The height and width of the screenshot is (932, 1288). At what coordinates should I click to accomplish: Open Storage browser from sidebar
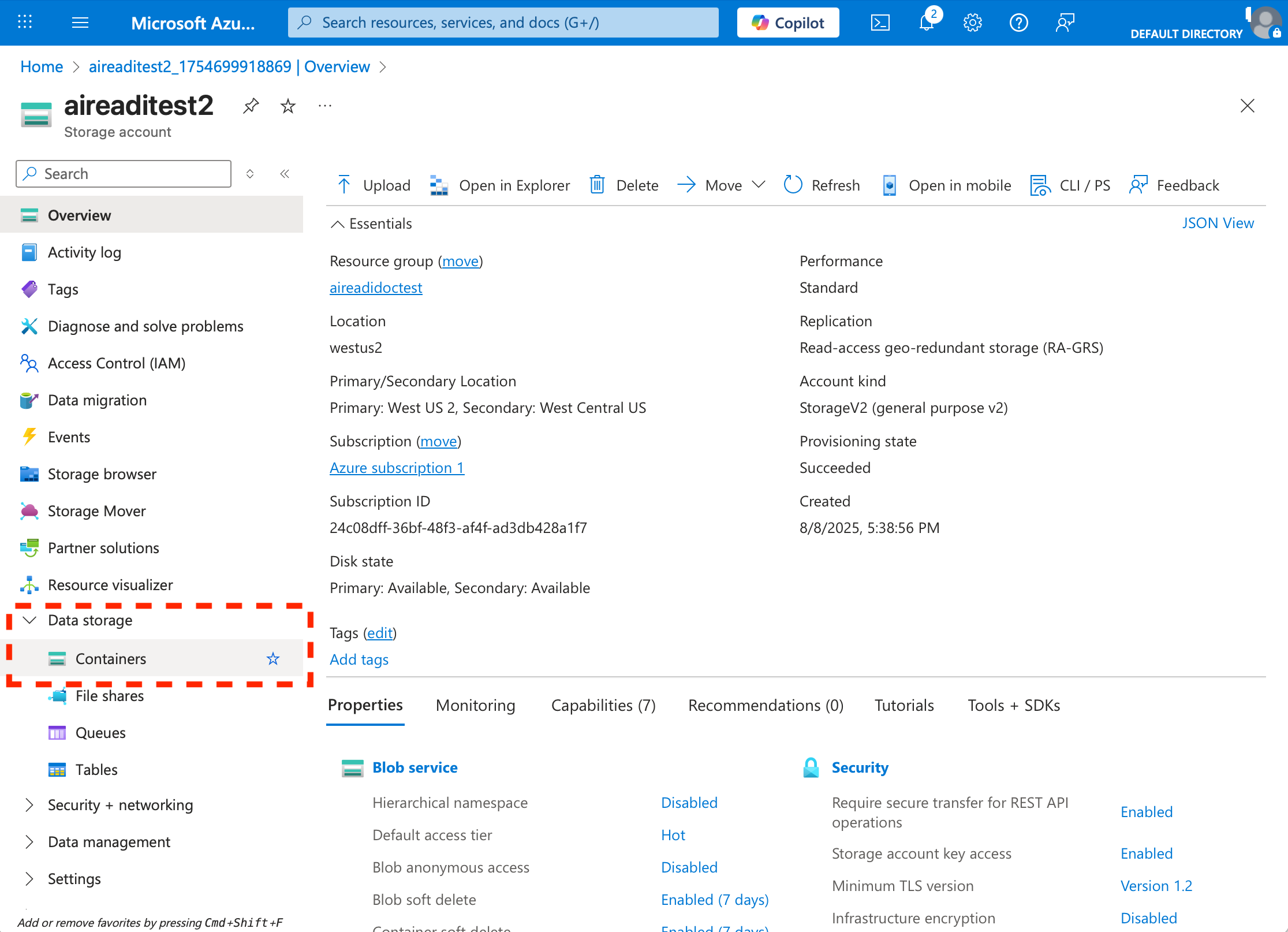tap(102, 474)
